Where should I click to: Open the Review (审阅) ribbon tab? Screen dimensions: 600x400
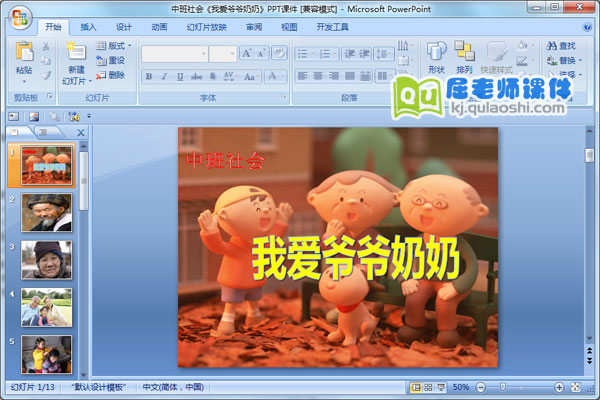click(254, 27)
